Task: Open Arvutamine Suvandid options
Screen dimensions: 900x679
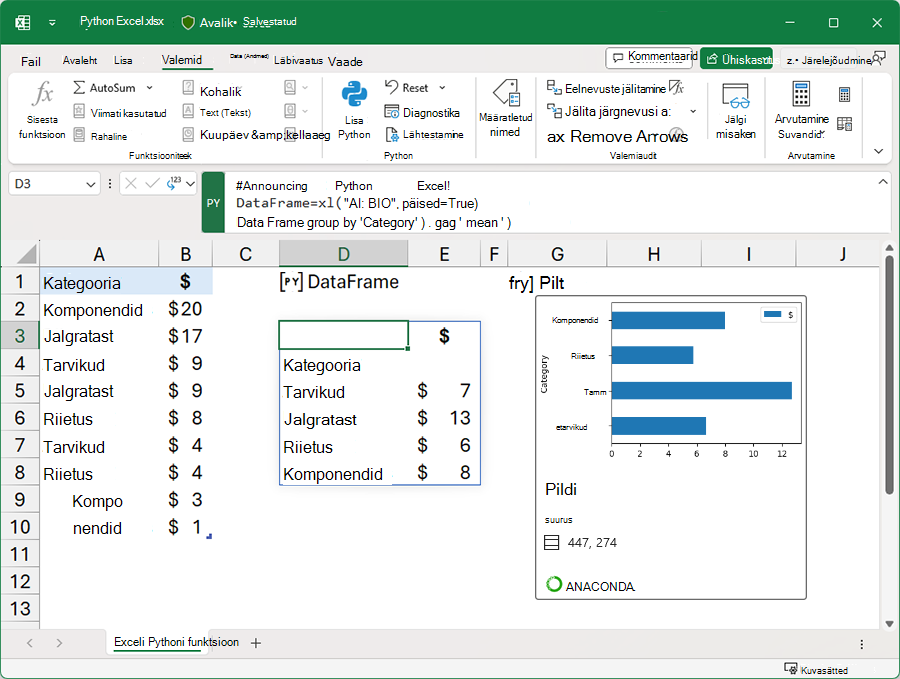Action: click(x=801, y=111)
